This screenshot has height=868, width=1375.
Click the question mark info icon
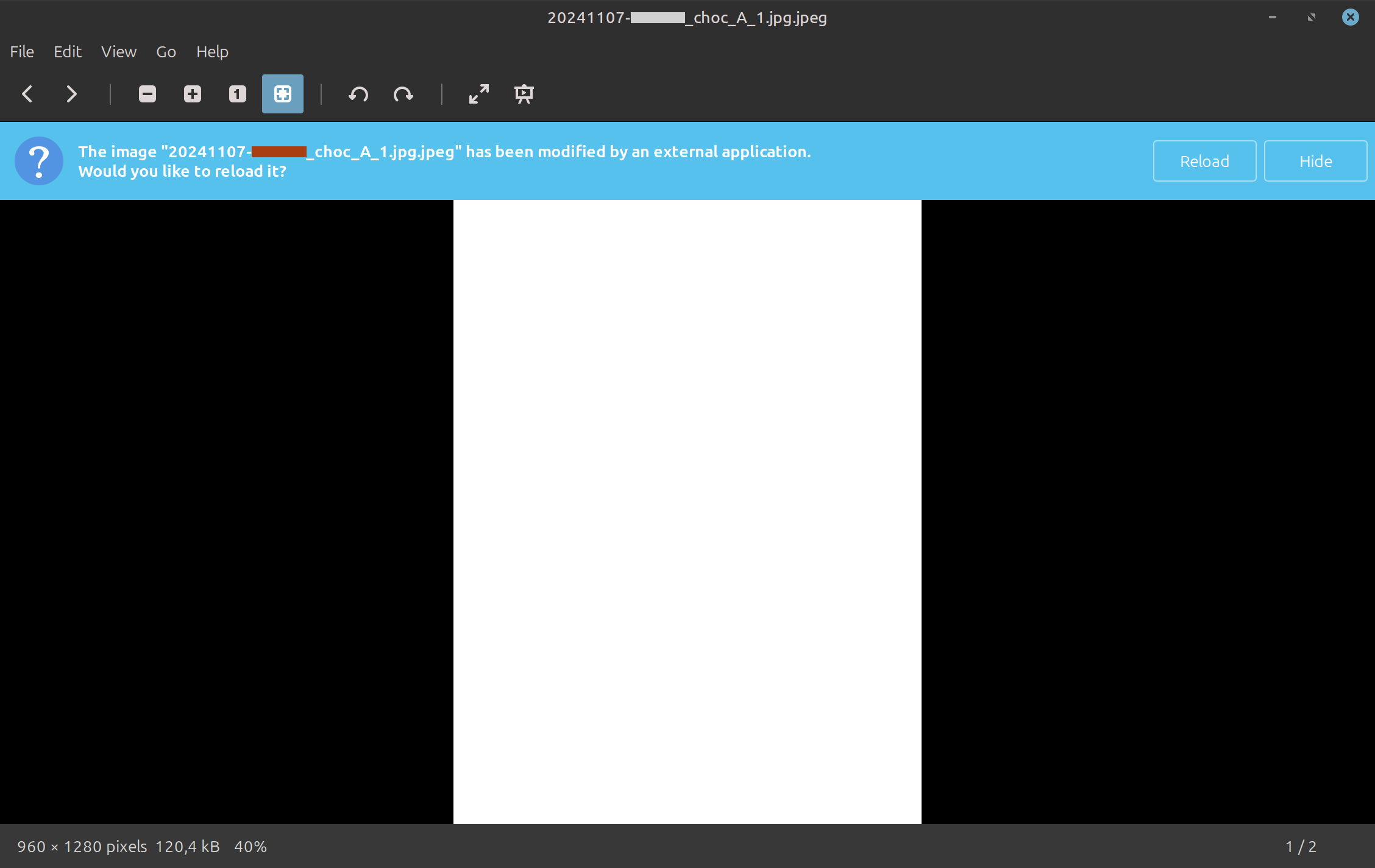39,161
